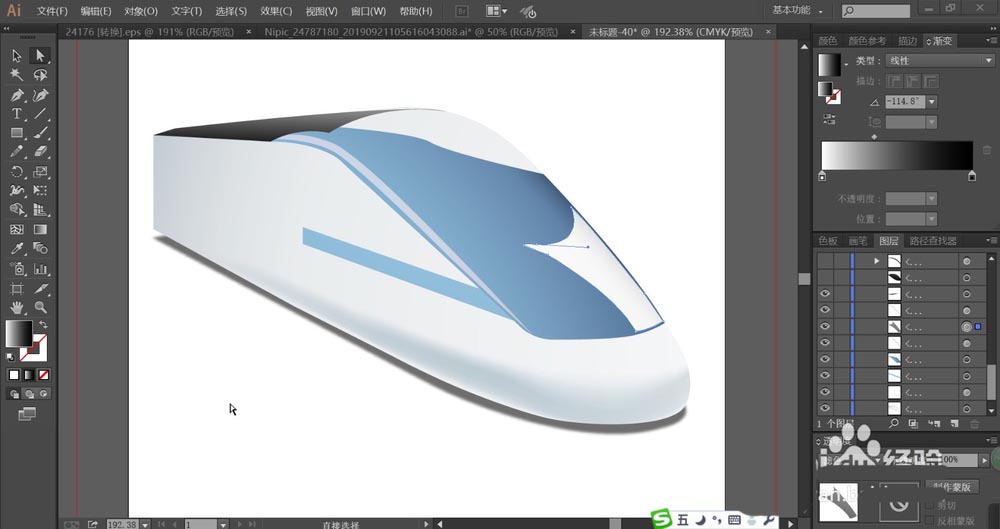The height and width of the screenshot is (529, 1000).
Task: Click Locate Object magnifier in Layers panel
Action: point(894,423)
